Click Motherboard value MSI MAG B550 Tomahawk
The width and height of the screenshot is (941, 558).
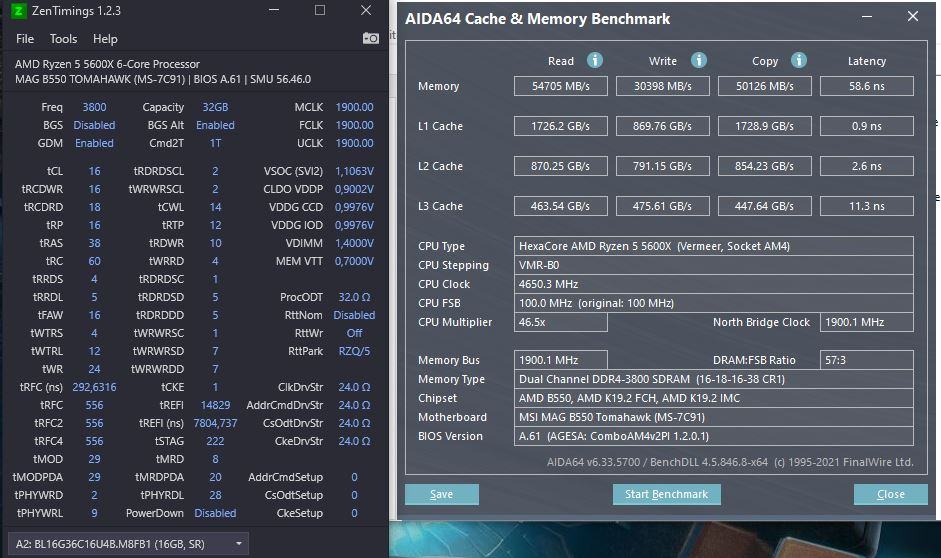point(714,417)
